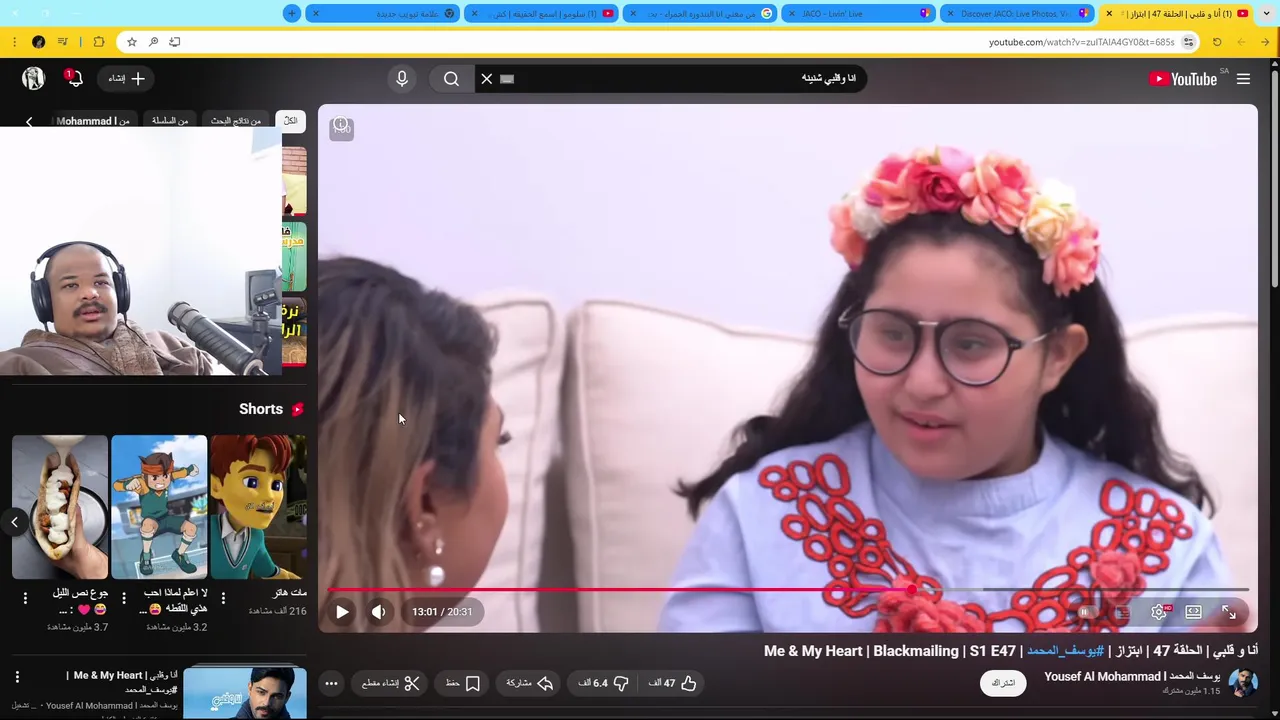Share the video (مشاركة)

pos(530,683)
